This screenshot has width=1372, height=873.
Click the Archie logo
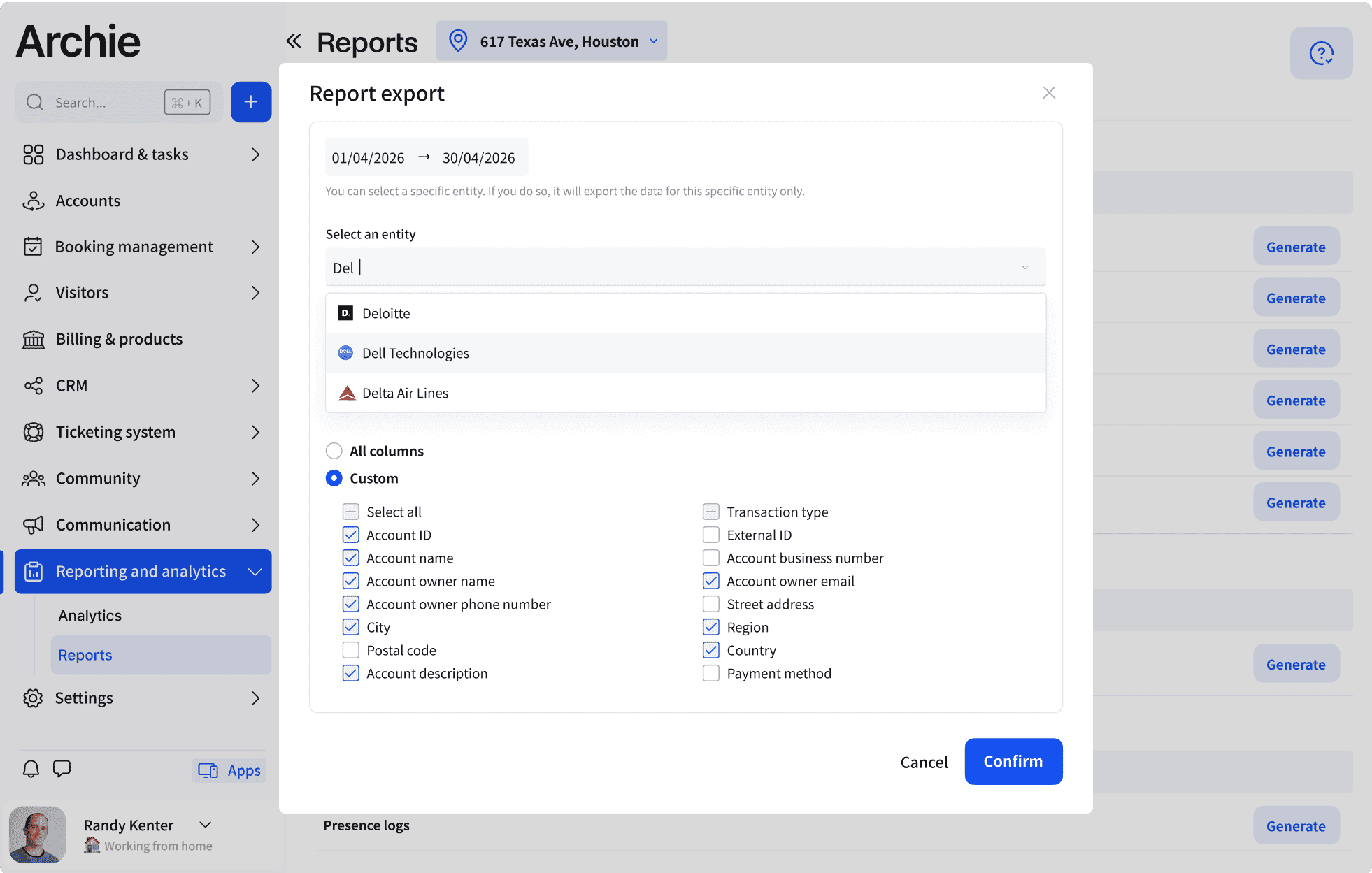[77, 41]
